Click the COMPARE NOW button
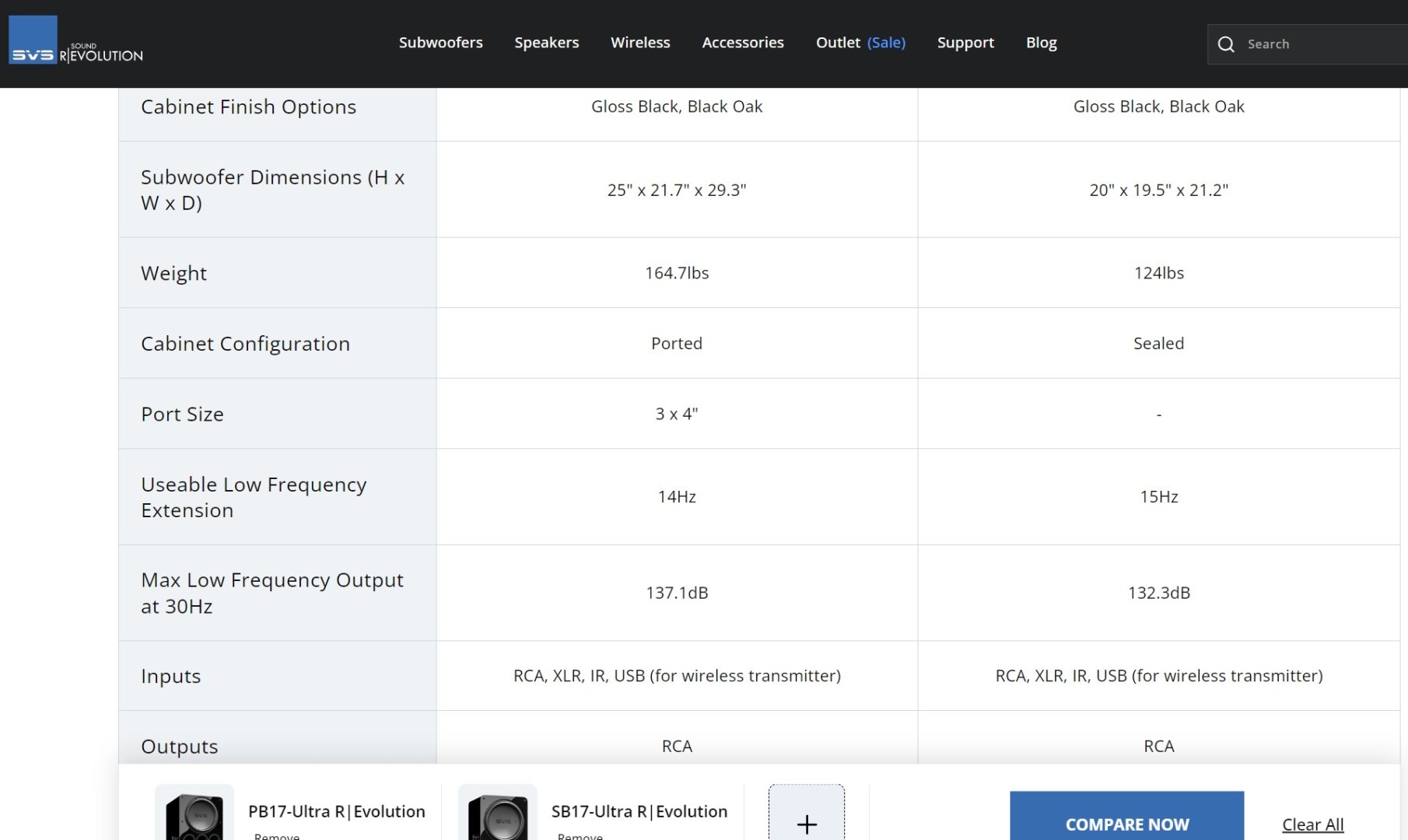 [1126, 816]
